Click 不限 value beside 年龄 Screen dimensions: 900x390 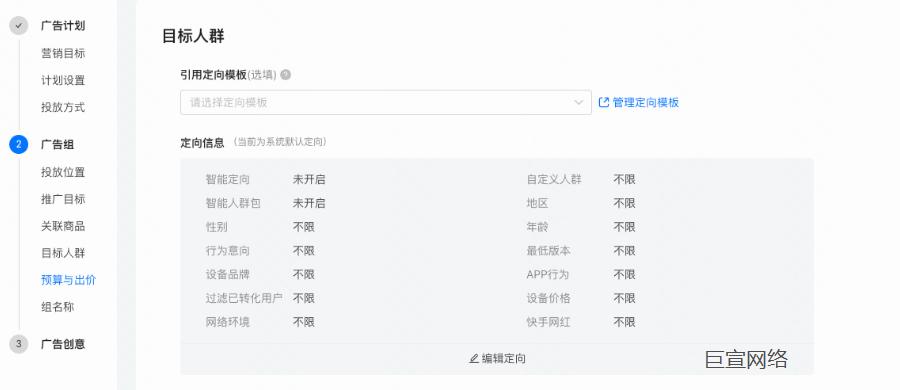click(624, 227)
